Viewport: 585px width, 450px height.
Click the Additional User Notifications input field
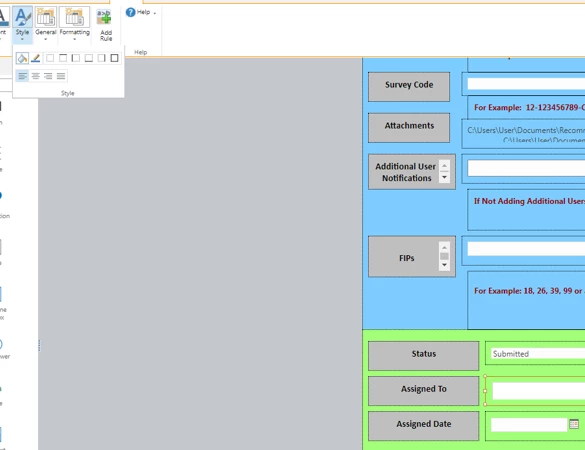coord(526,168)
